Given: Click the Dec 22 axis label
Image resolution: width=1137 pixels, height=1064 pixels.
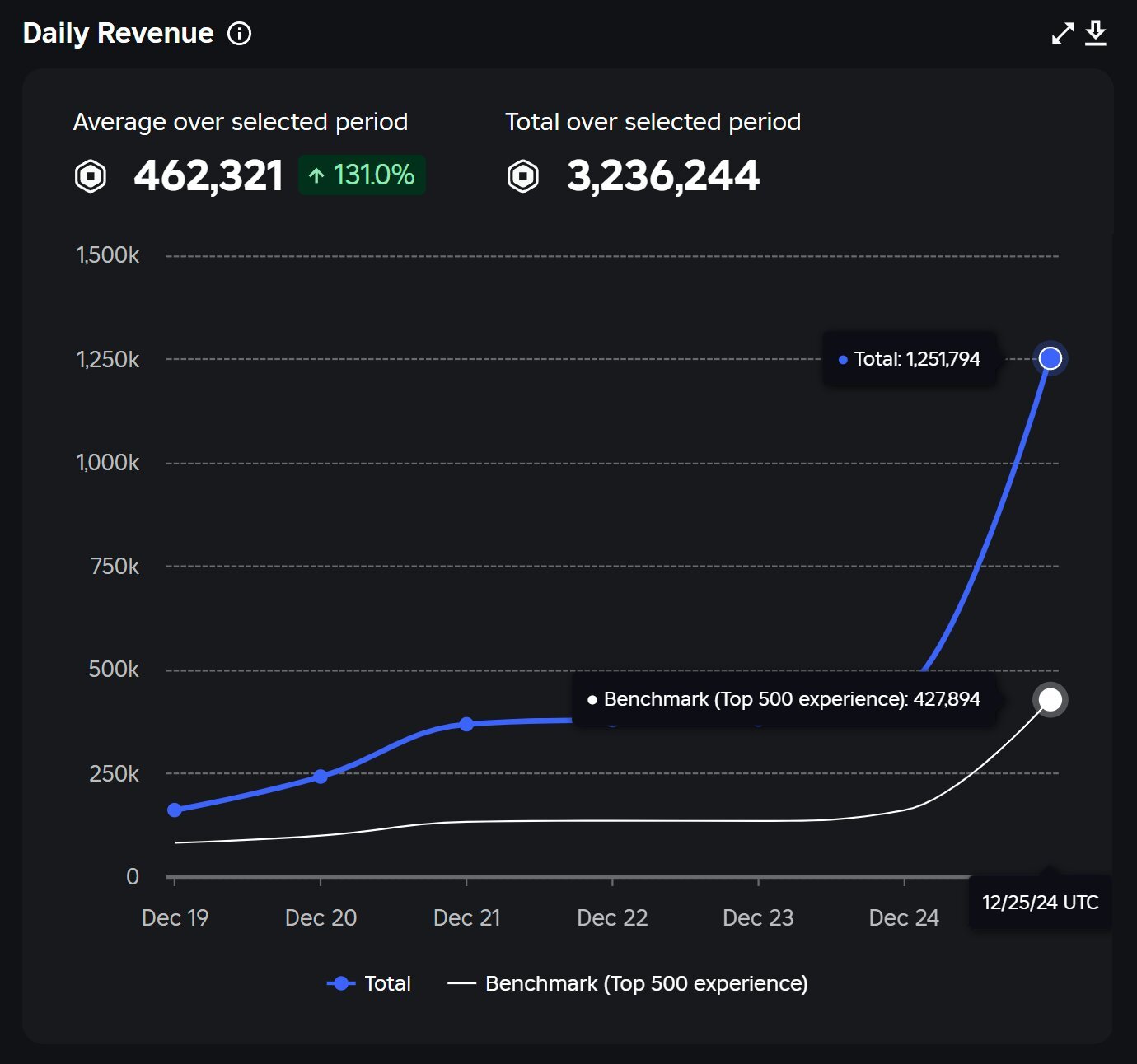Looking at the screenshot, I should [612, 918].
